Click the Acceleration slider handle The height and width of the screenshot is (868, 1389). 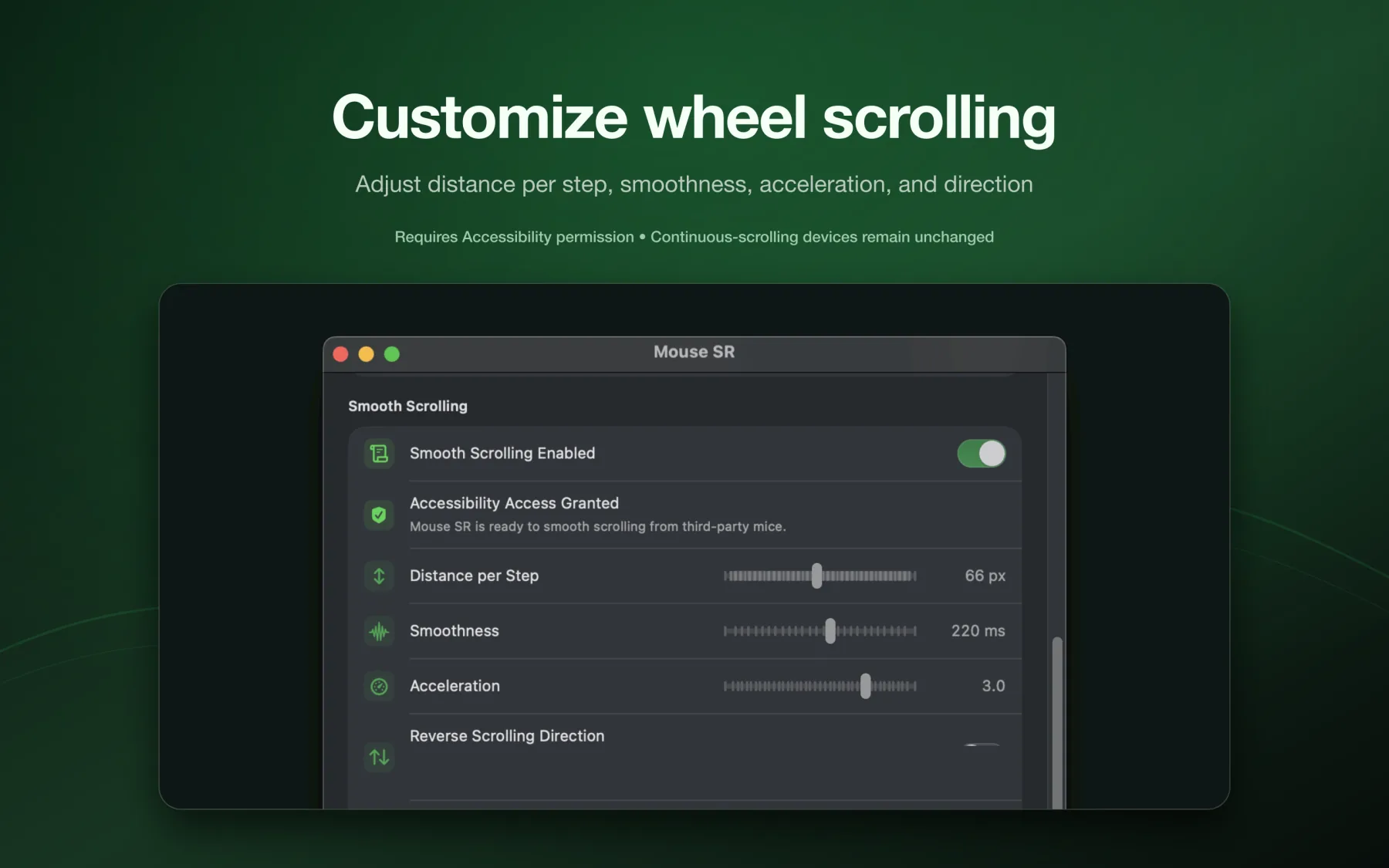[866, 686]
